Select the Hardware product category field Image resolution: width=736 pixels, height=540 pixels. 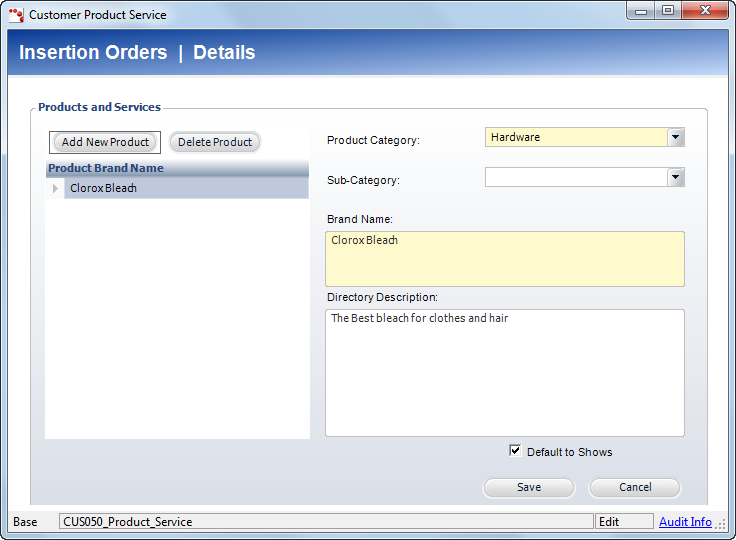[576, 137]
